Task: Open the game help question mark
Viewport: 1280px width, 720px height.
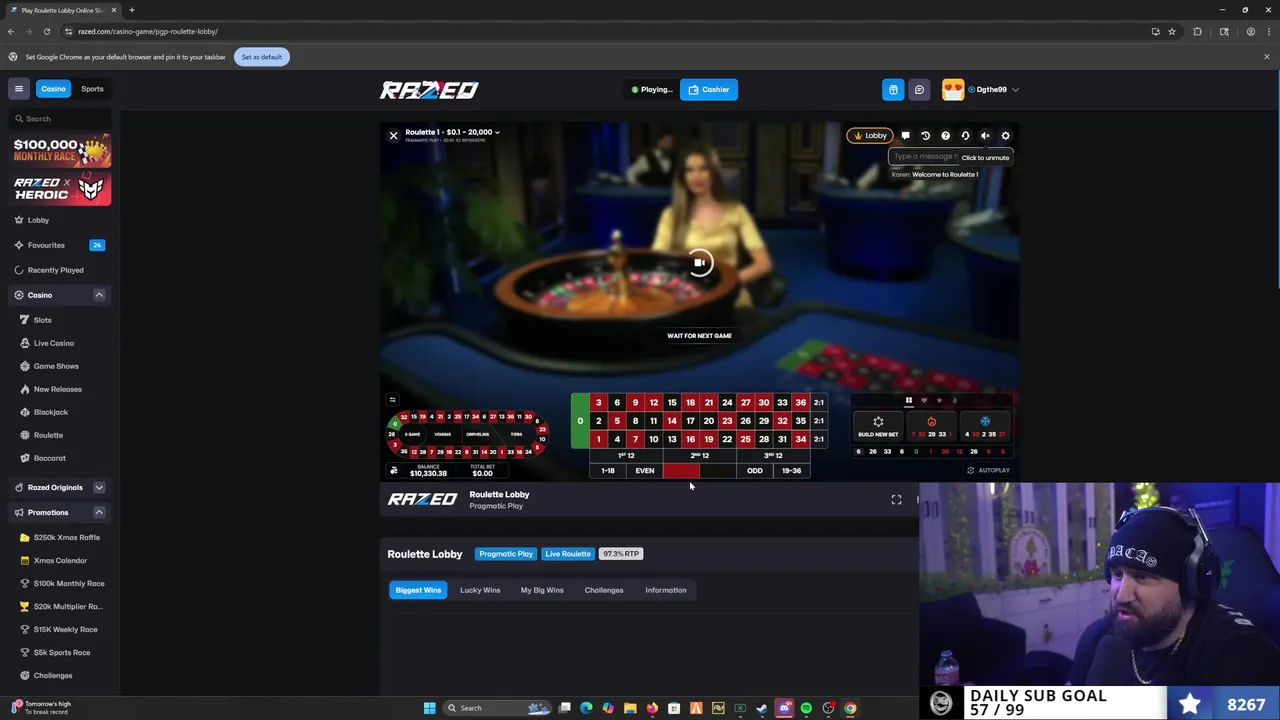Action: point(945,136)
